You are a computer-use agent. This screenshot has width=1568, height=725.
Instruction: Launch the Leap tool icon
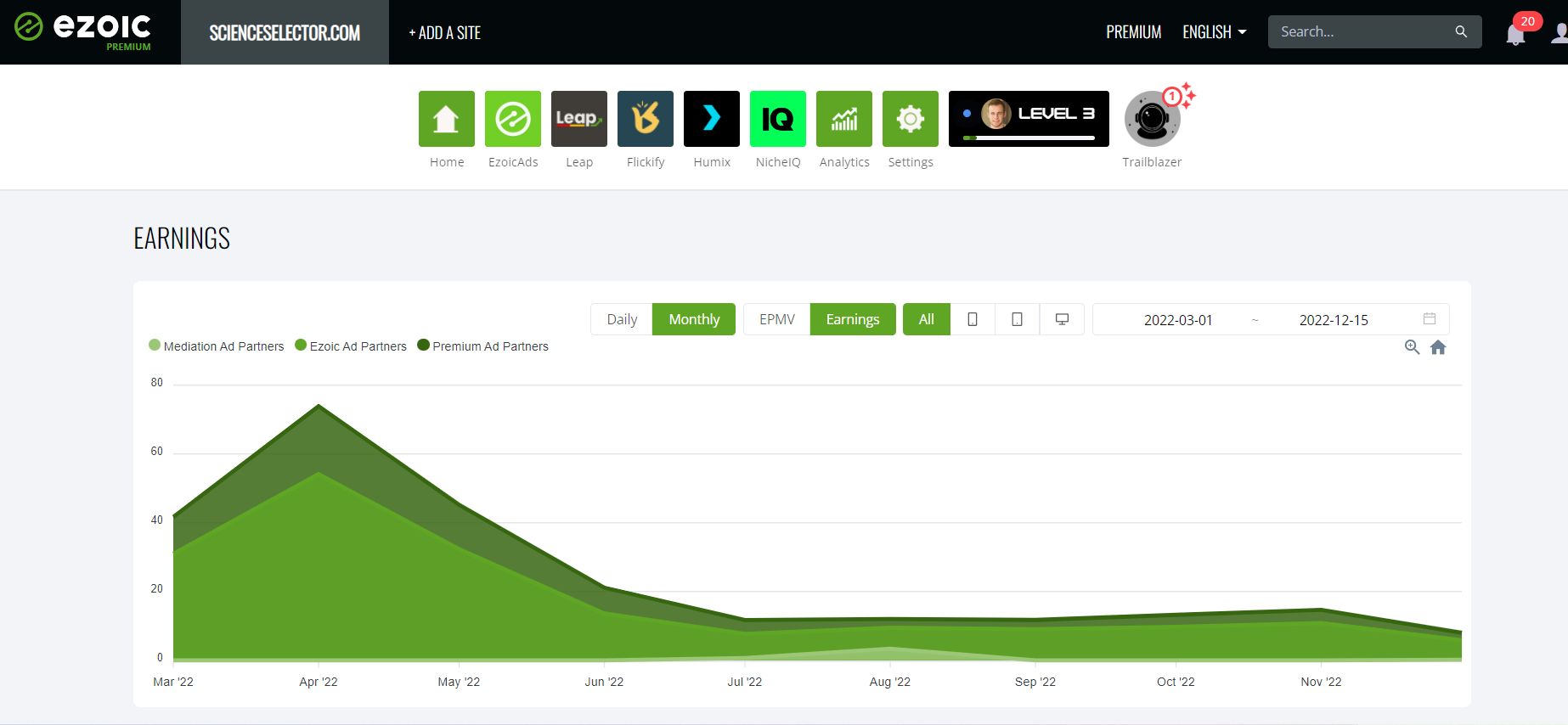tap(578, 119)
